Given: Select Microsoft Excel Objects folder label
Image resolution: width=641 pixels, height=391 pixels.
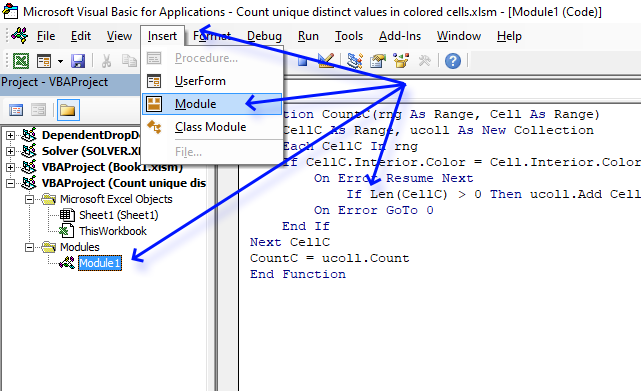Looking at the screenshot, I should click(x=116, y=199).
